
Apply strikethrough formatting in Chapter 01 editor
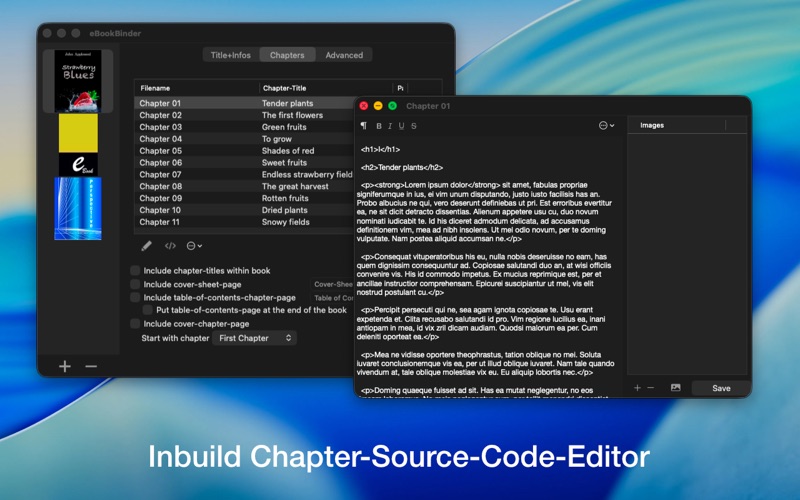(x=414, y=126)
